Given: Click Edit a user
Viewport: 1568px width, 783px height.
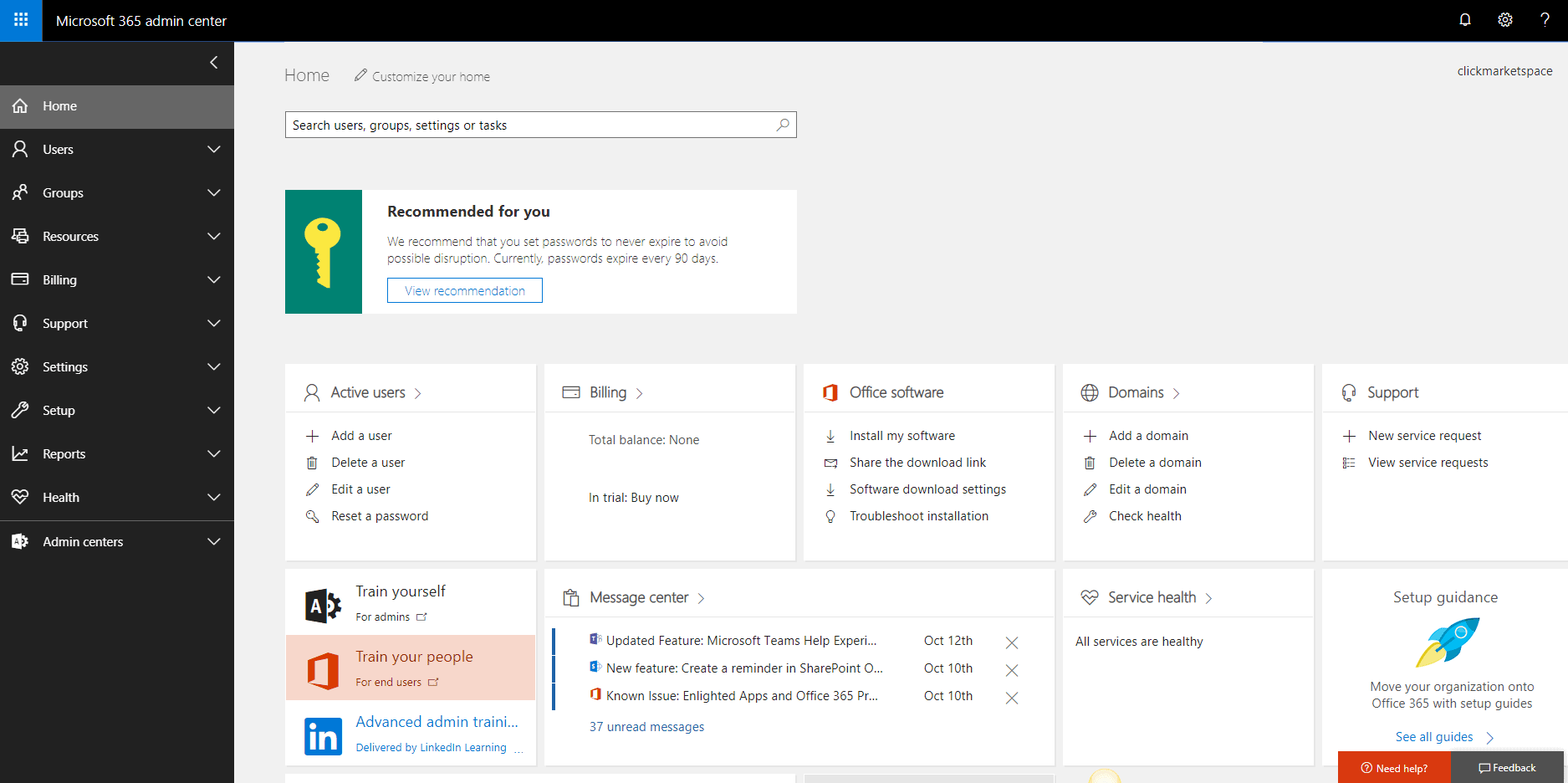Looking at the screenshot, I should click(x=360, y=489).
